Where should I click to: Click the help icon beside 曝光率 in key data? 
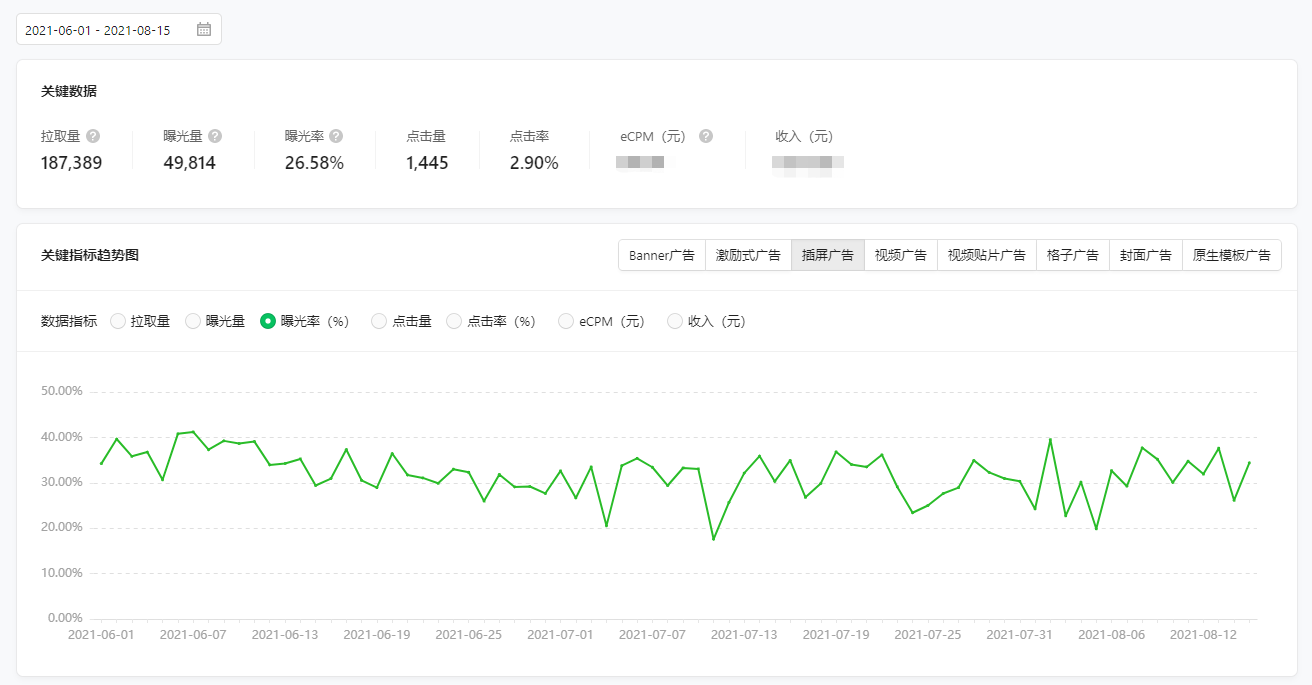(x=336, y=136)
